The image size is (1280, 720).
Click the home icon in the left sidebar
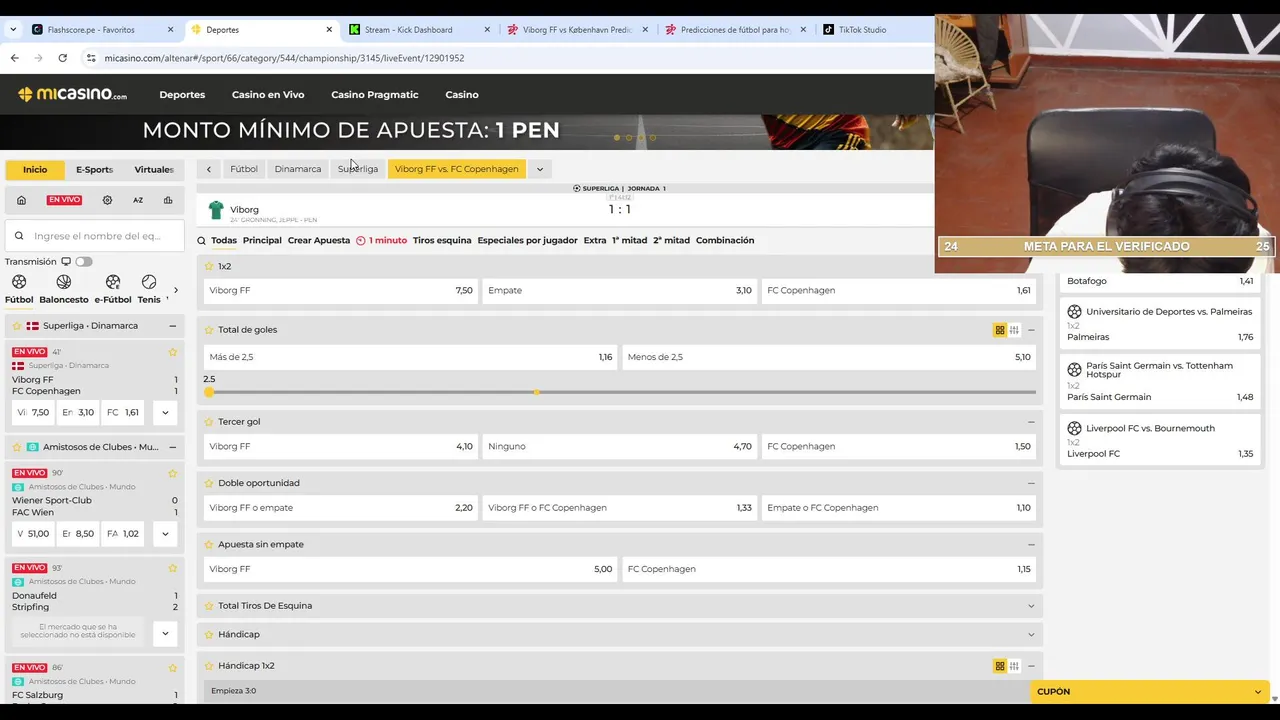point(21,200)
